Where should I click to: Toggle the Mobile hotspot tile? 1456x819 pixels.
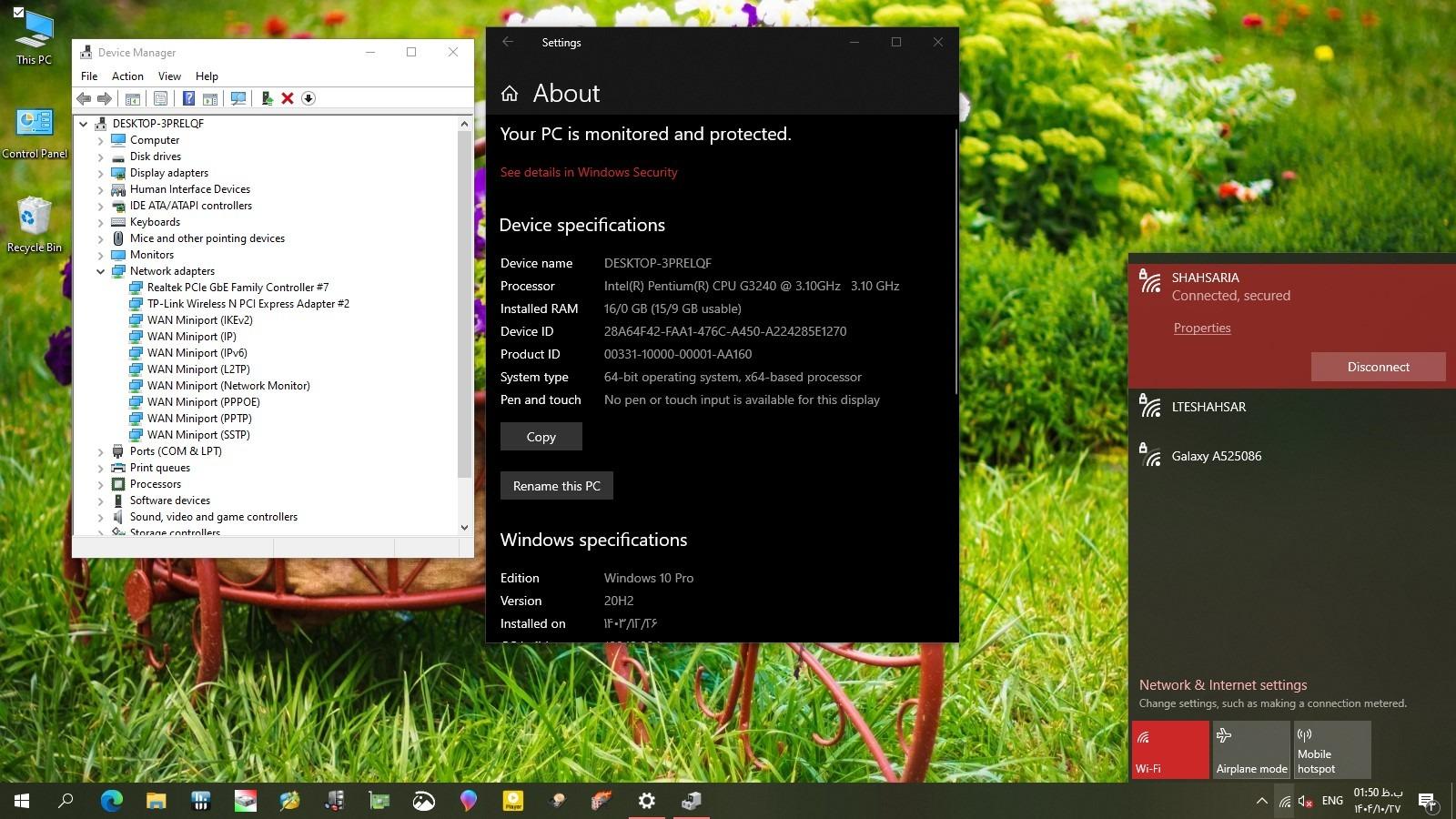tap(1332, 749)
